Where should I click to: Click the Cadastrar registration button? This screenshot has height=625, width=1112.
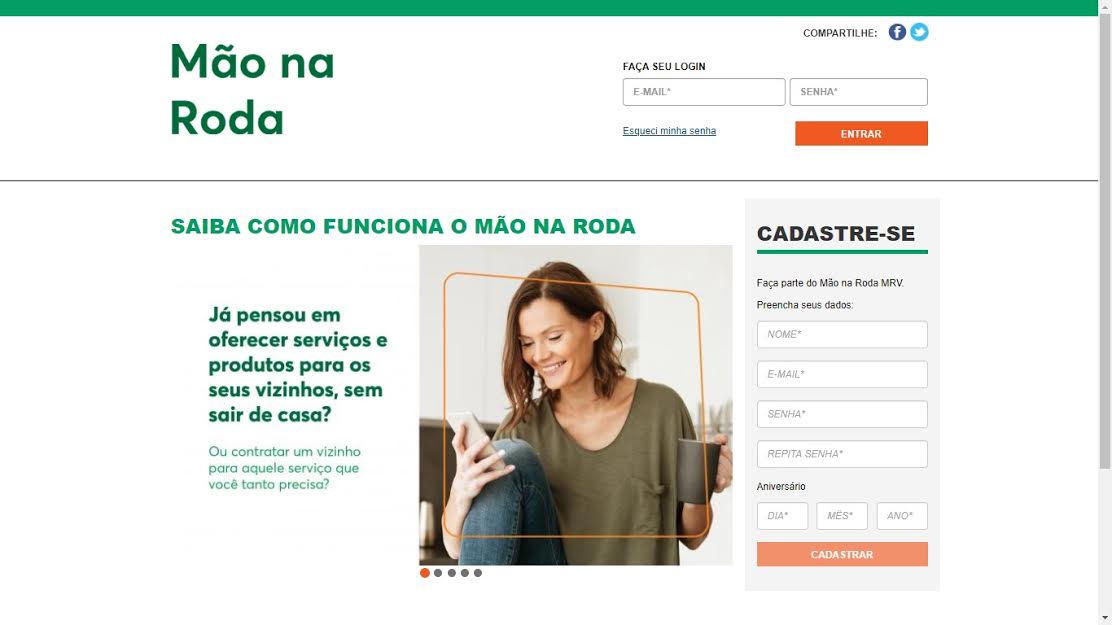(x=842, y=554)
